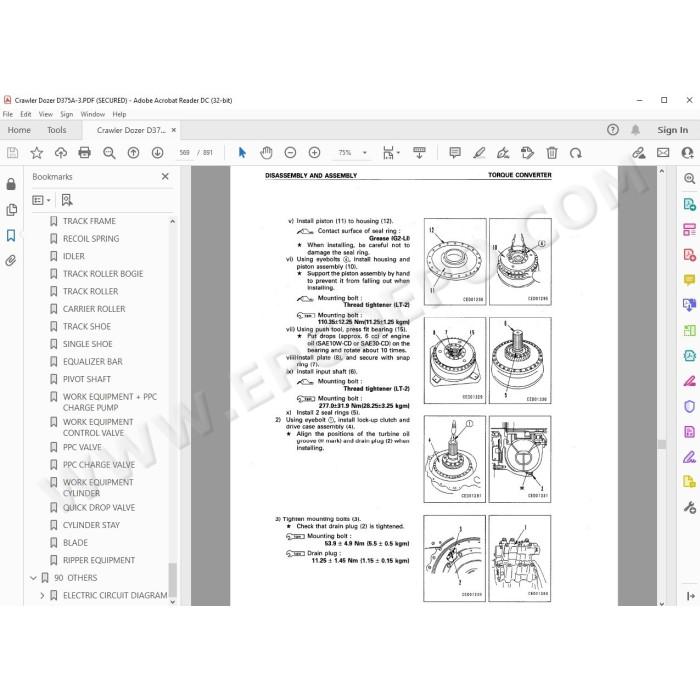Screen dimensions: 700x700
Task: Click the security lock icon in sidebar
Action: coord(11,184)
